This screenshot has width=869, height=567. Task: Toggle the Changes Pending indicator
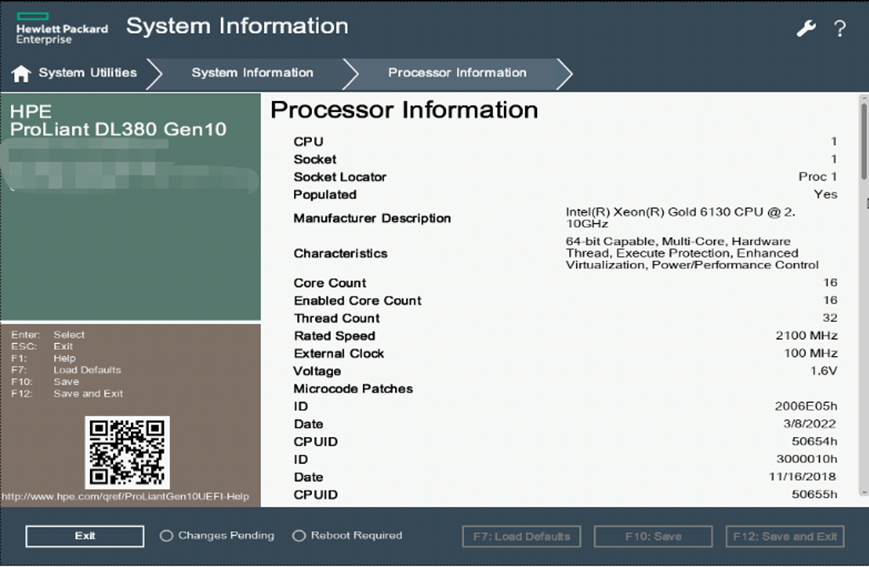(x=166, y=536)
